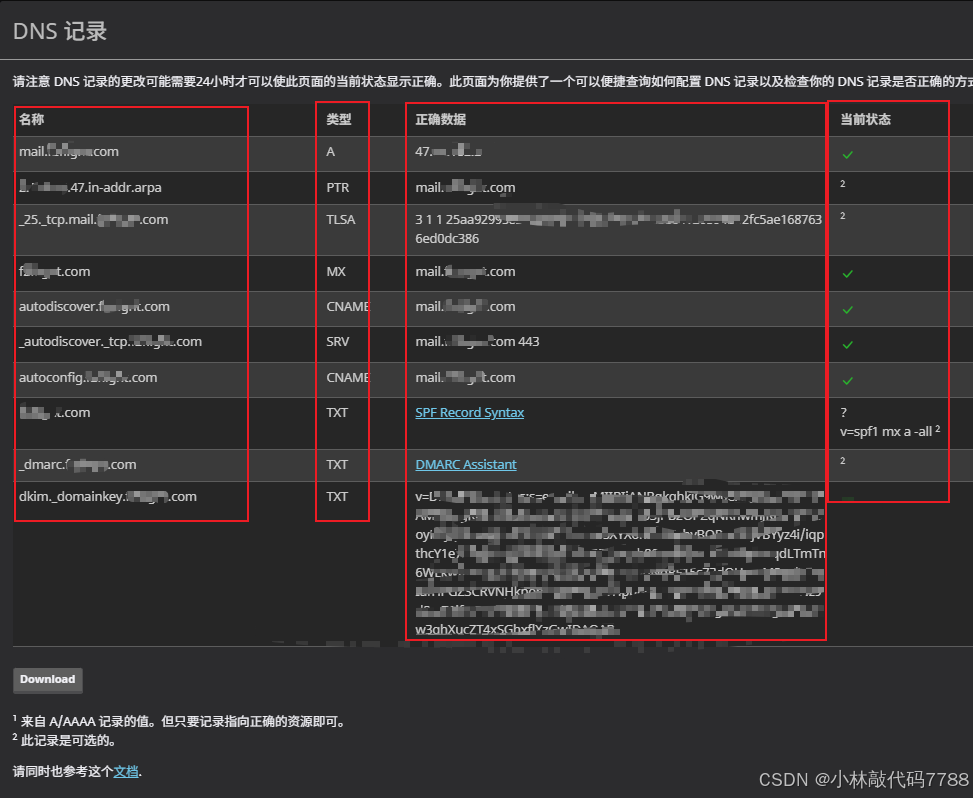Click the 名称 column header
This screenshot has height=798, width=973.
pos(31,119)
